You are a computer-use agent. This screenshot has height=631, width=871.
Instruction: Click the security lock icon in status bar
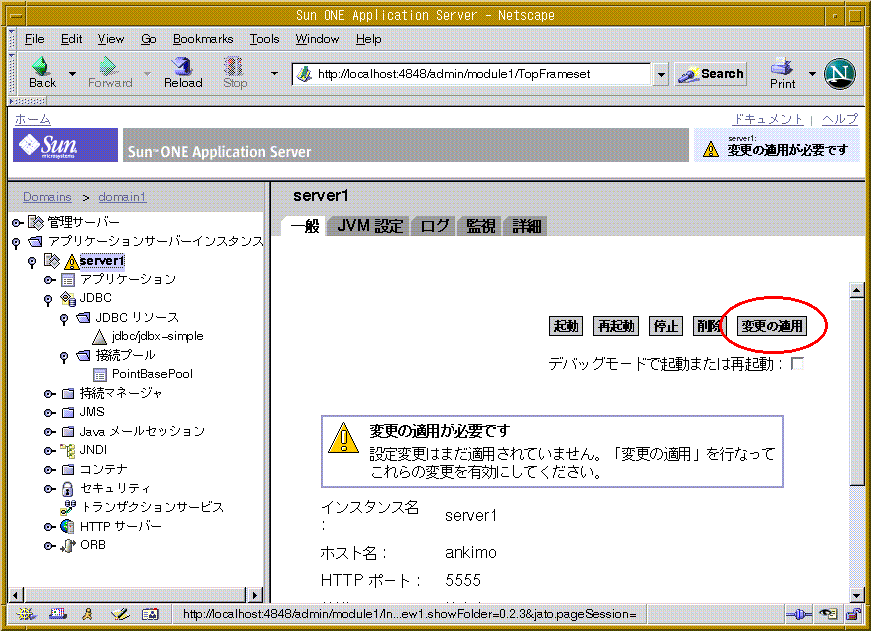point(853,614)
